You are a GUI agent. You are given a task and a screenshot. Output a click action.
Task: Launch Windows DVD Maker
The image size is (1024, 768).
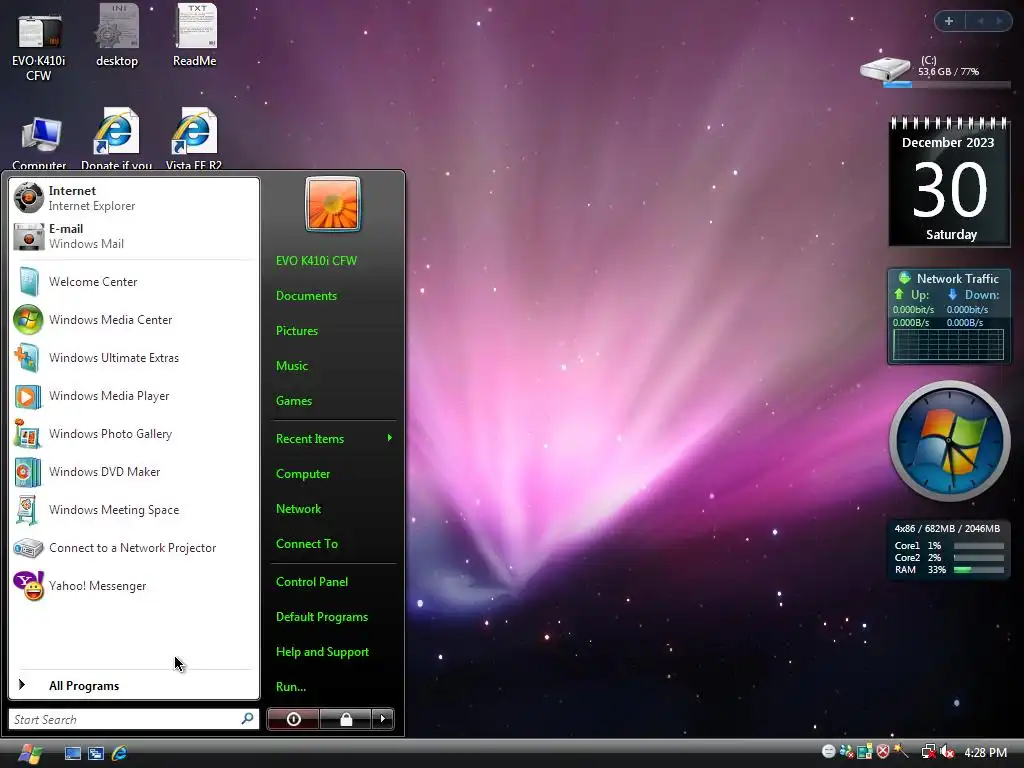(134, 472)
